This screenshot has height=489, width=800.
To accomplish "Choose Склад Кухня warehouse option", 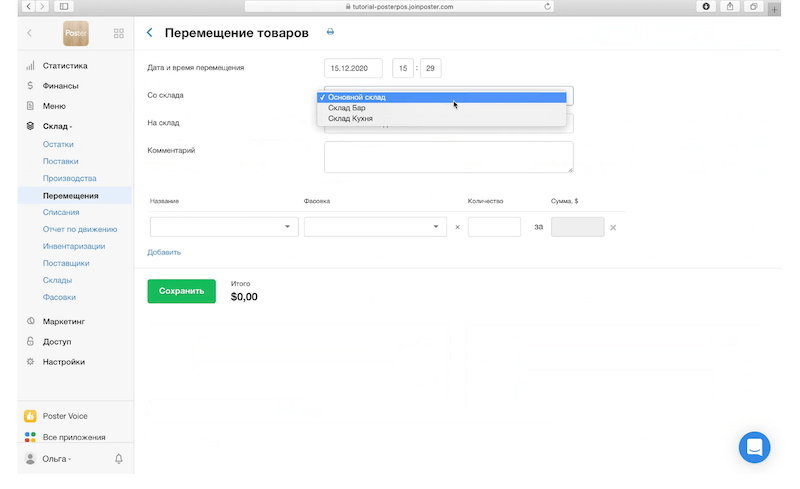I will pos(351,119).
